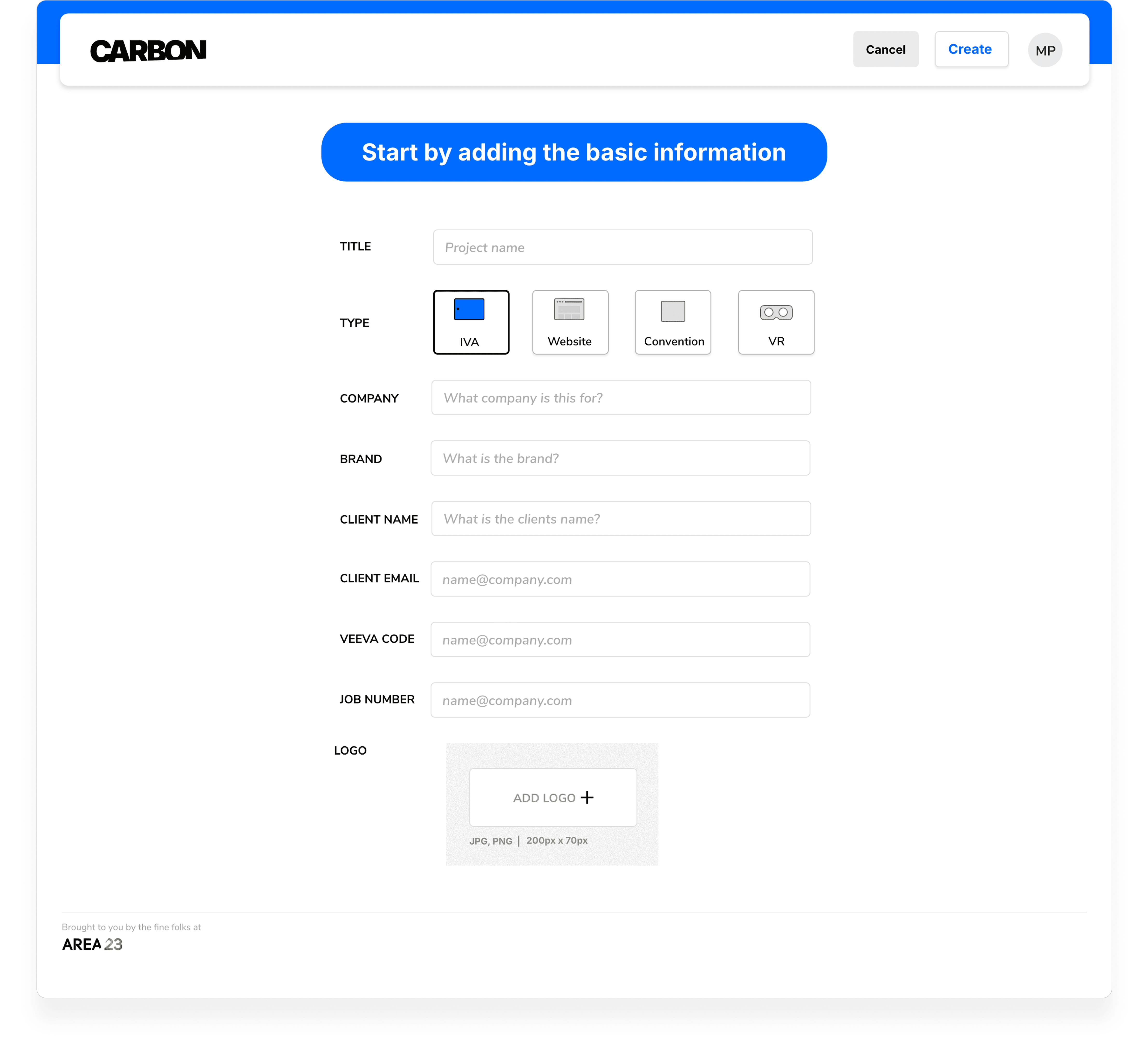
Task: Select the Website type label
Action: 569,341
